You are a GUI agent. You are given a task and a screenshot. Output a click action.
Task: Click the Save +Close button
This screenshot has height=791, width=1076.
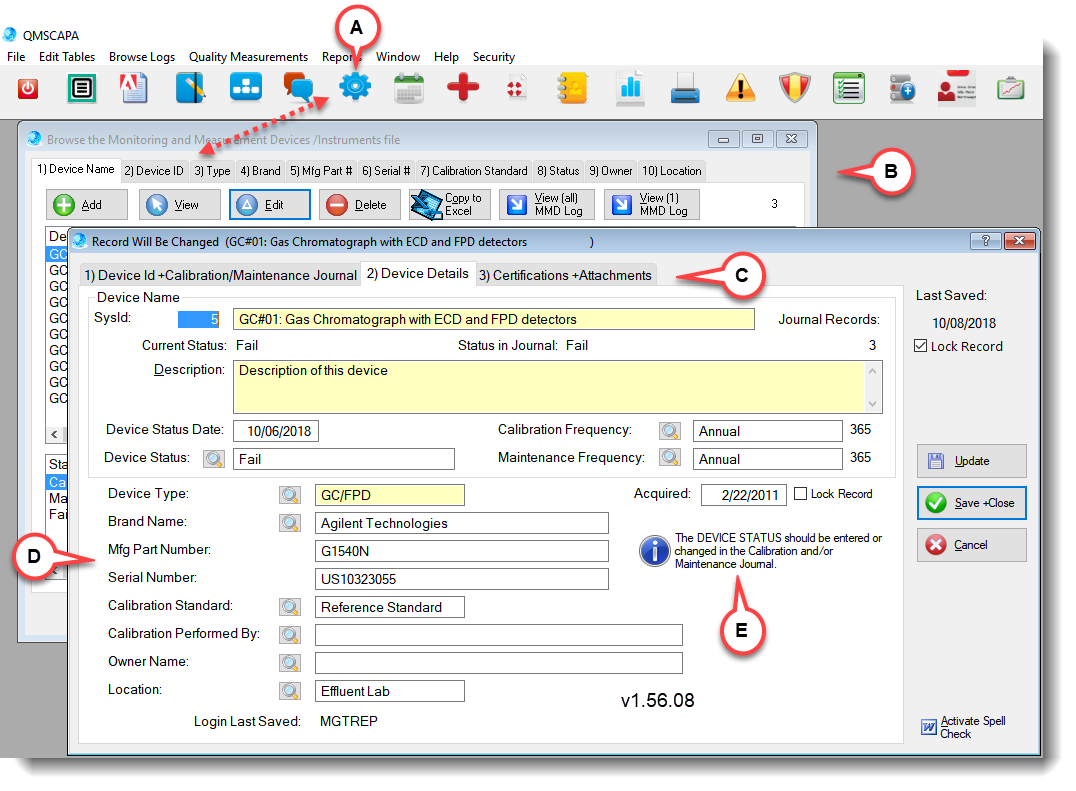971,503
